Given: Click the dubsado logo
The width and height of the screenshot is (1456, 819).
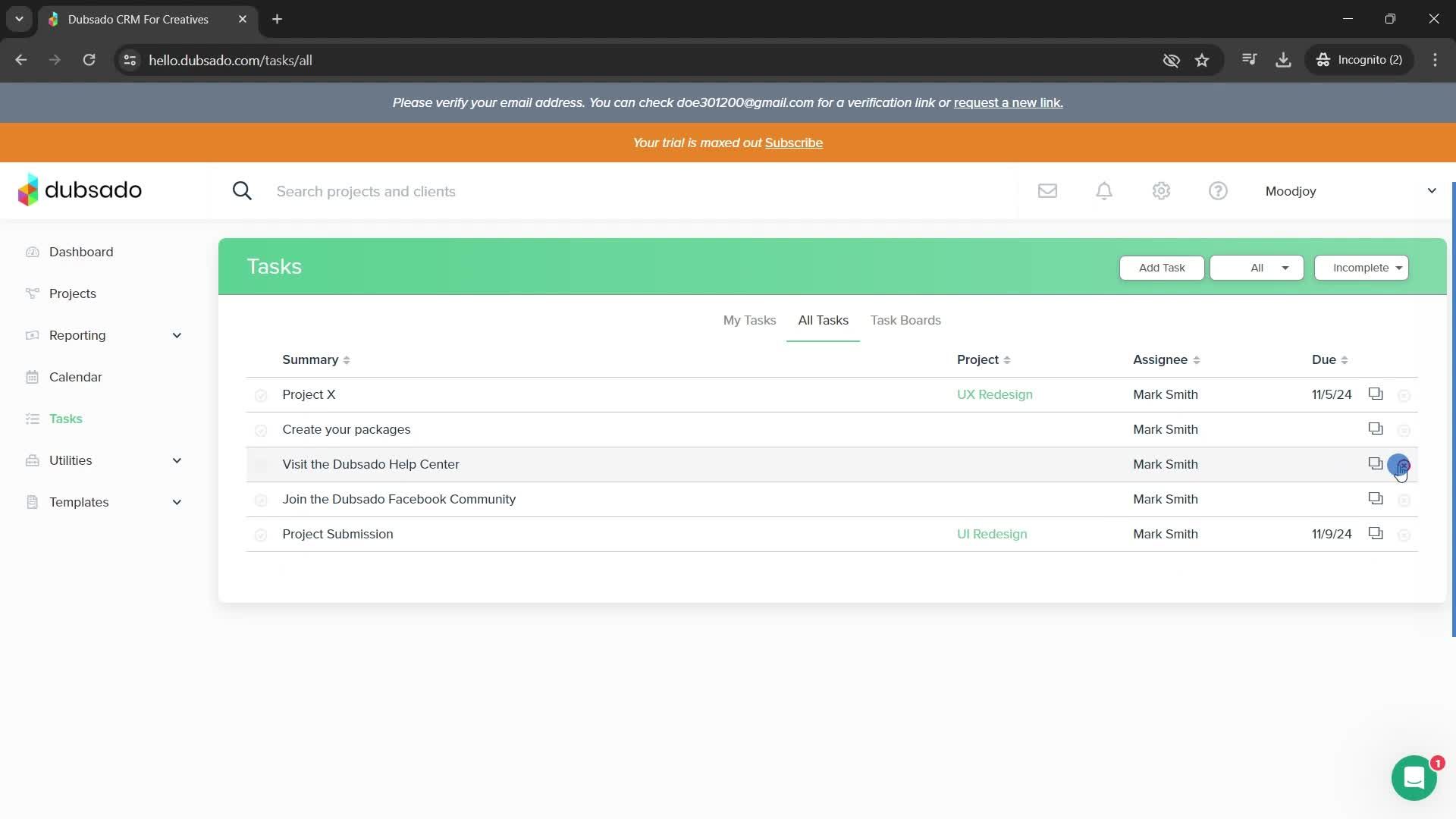Looking at the screenshot, I should (x=80, y=190).
